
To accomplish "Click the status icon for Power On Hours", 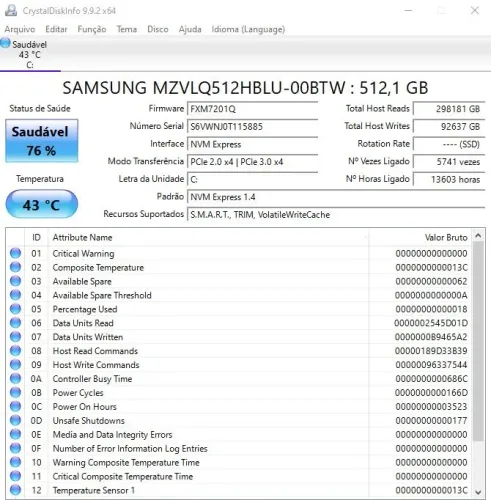I will point(15,407).
